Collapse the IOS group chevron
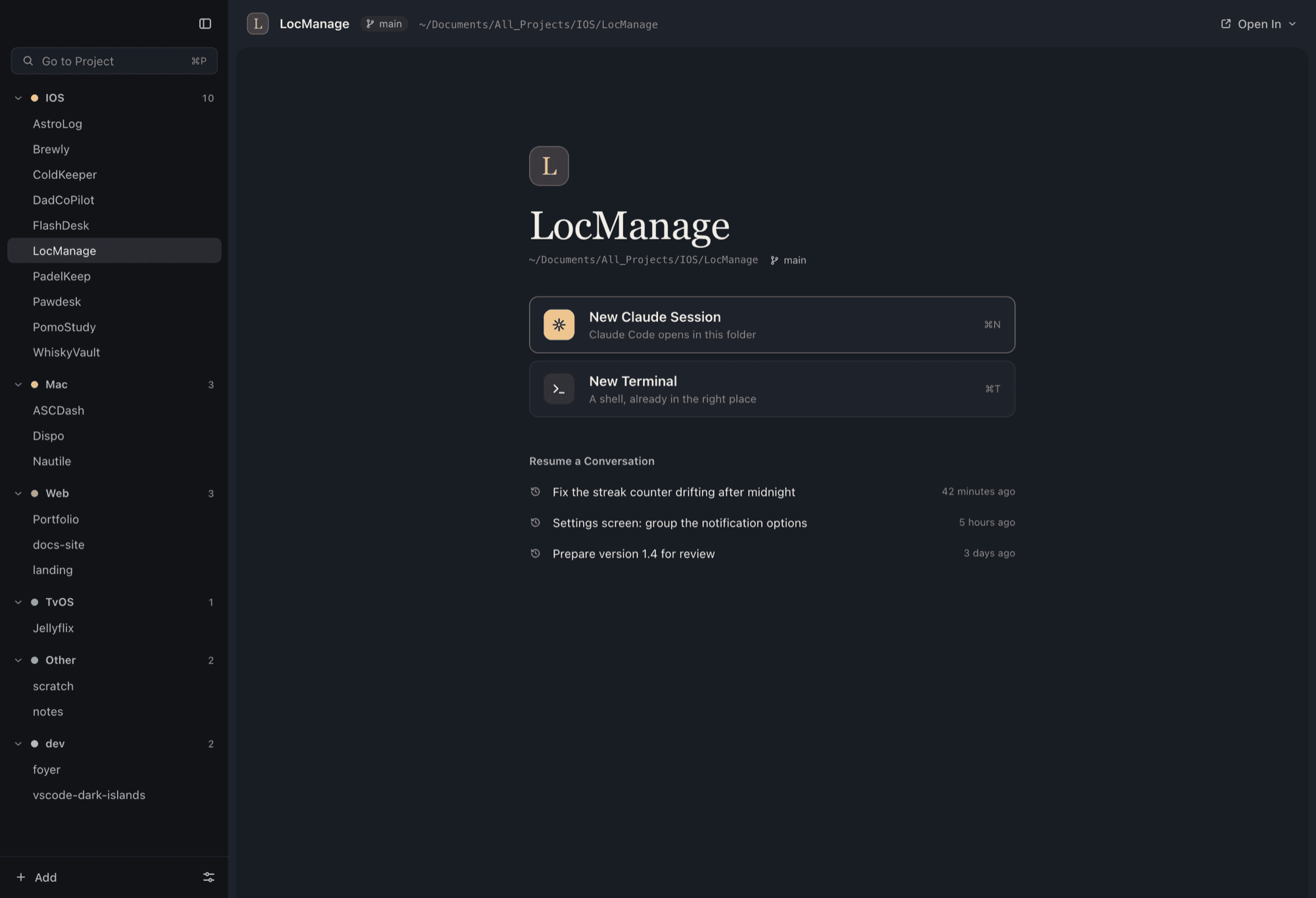 coord(18,98)
